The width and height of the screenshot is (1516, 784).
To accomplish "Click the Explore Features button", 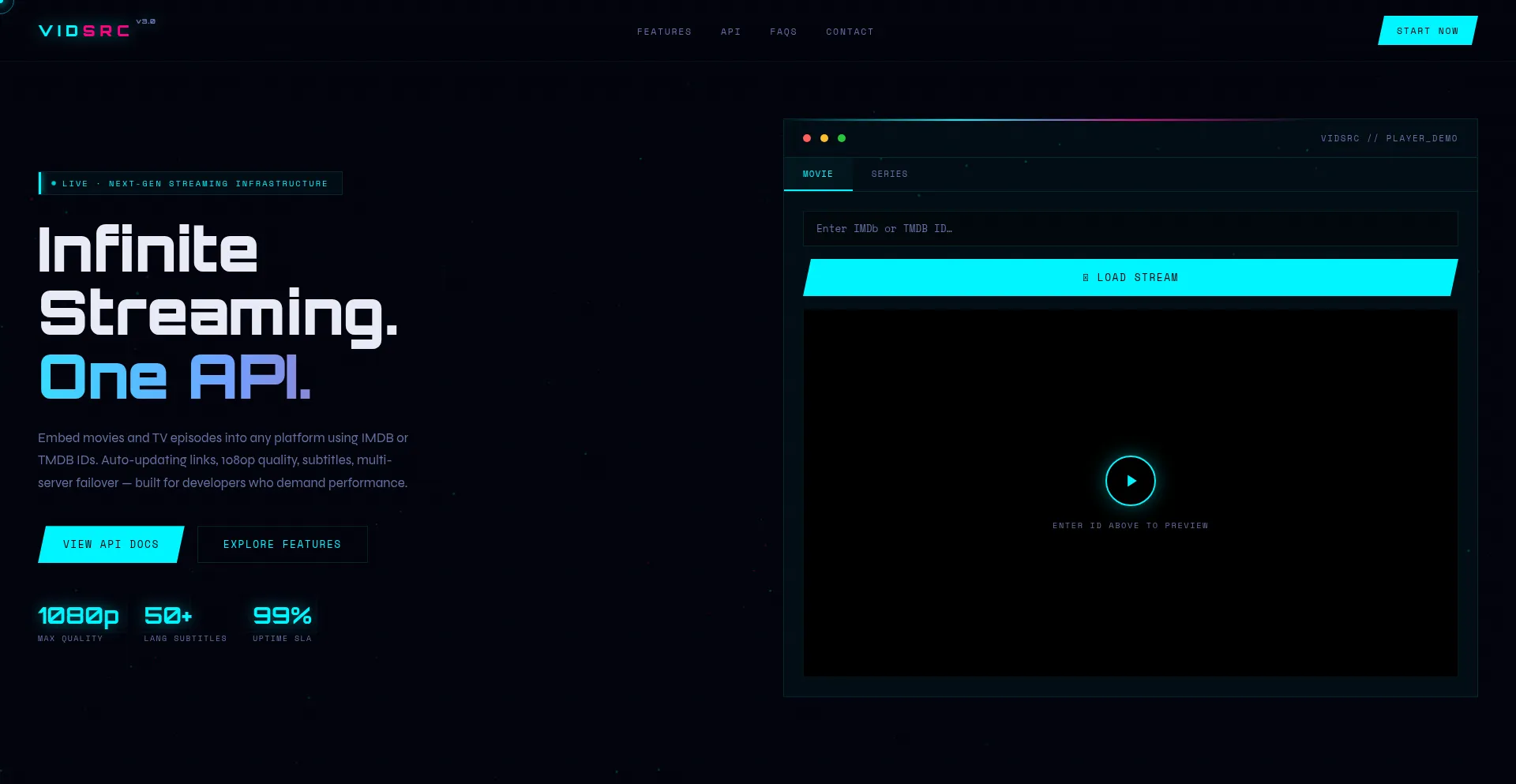I will pos(282,544).
